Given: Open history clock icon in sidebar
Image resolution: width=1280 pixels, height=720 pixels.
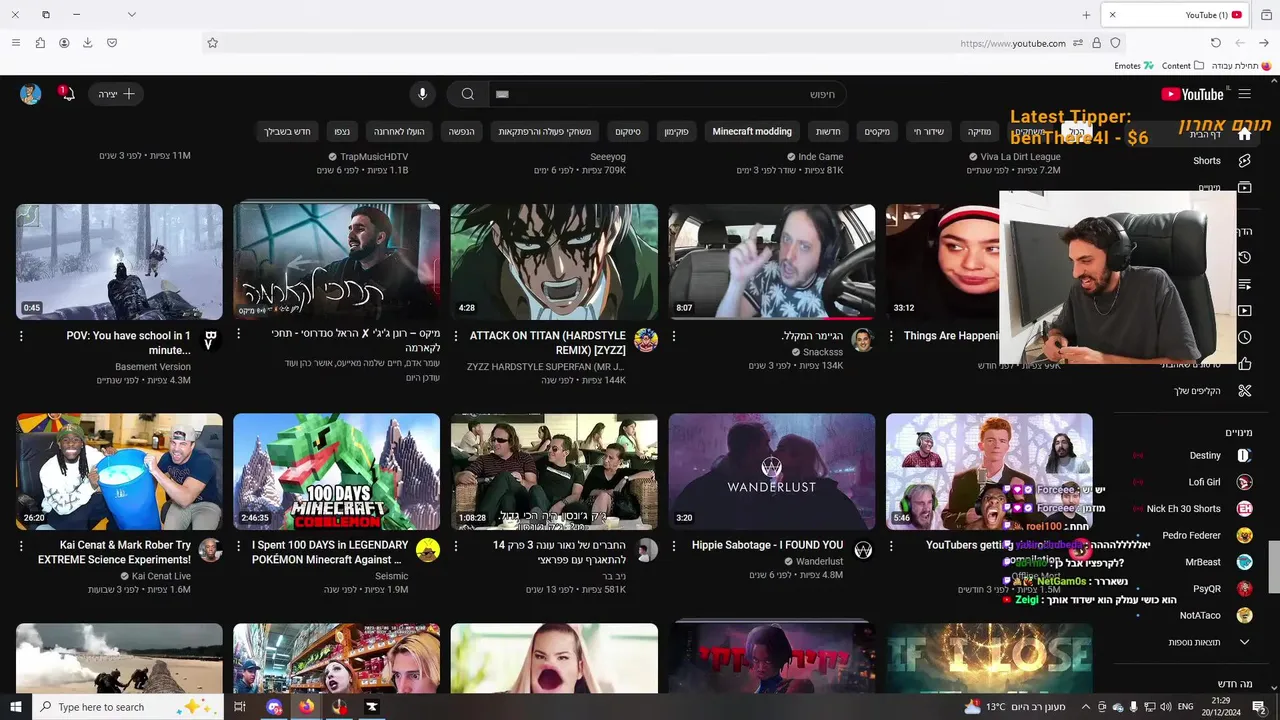Looking at the screenshot, I should tap(1245, 257).
